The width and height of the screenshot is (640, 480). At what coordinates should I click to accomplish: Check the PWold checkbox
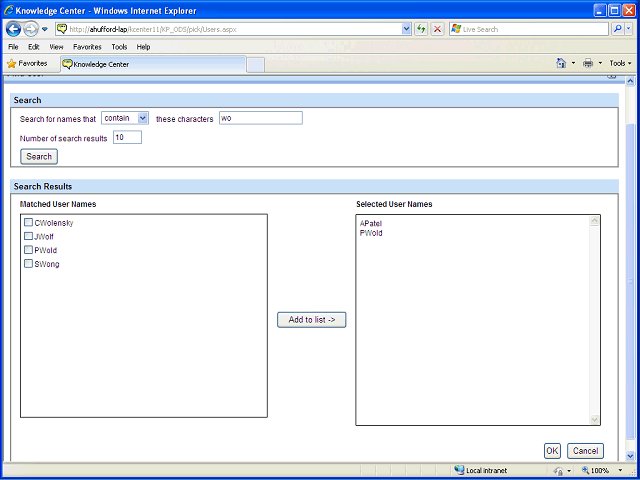pos(29,250)
